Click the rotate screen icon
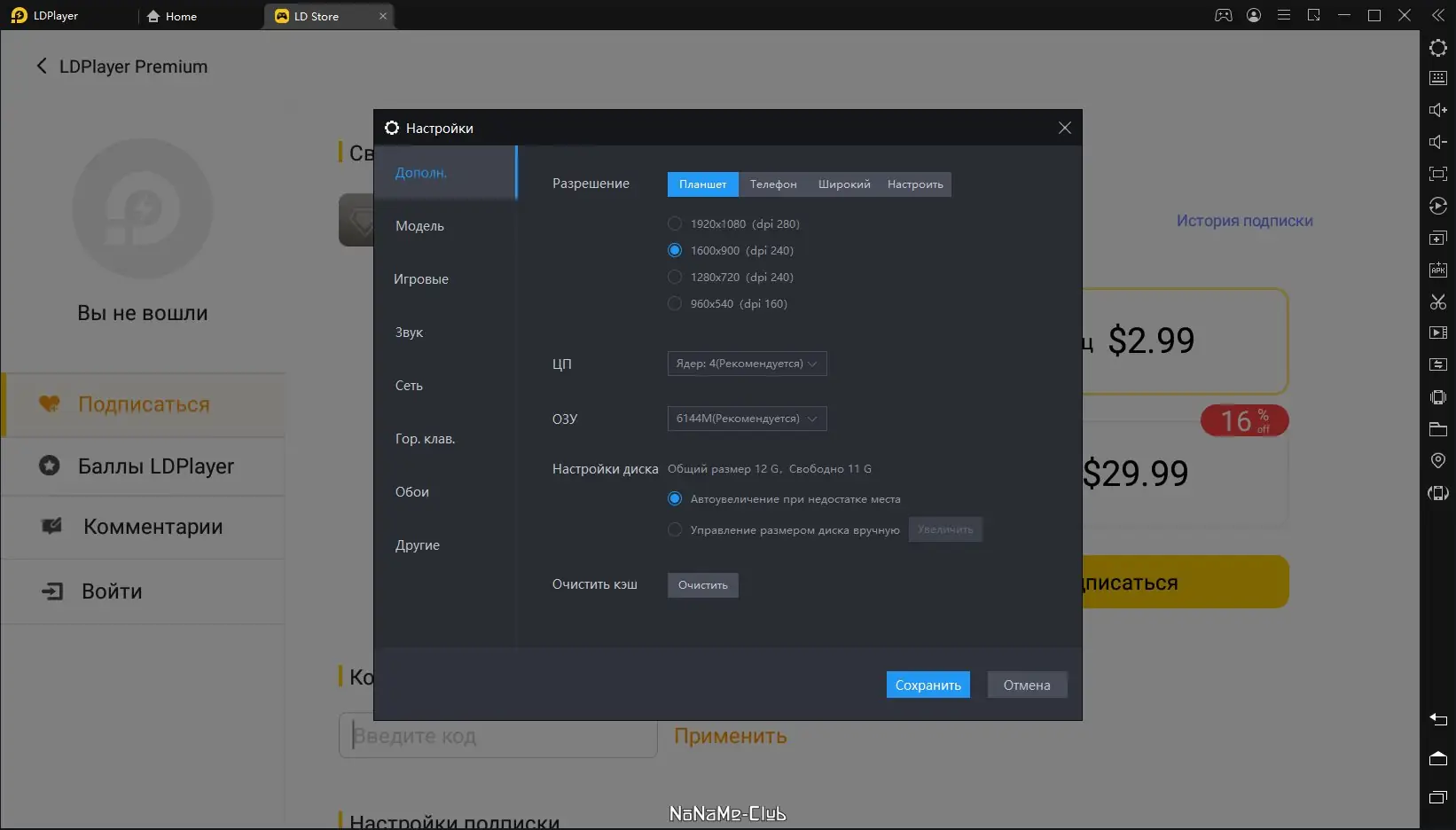The image size is (1456, 830). (1438, 493)
